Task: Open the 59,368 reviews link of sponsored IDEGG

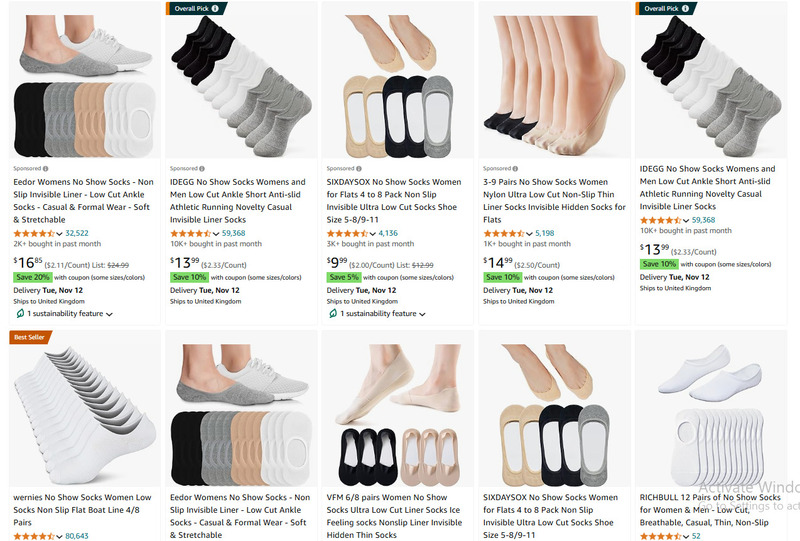Action: point(234,233)
